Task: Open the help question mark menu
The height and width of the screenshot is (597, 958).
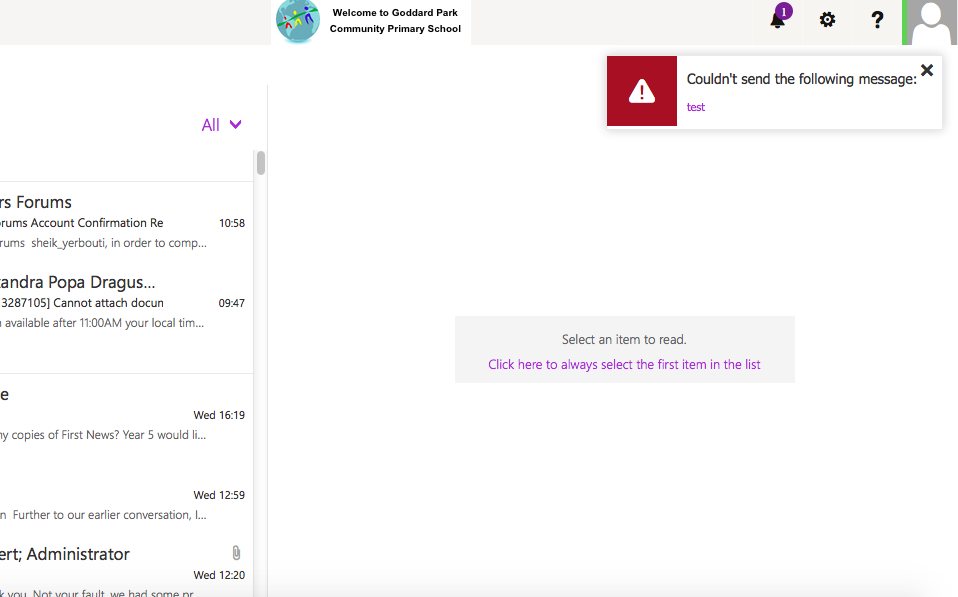Action: [877, 20]
